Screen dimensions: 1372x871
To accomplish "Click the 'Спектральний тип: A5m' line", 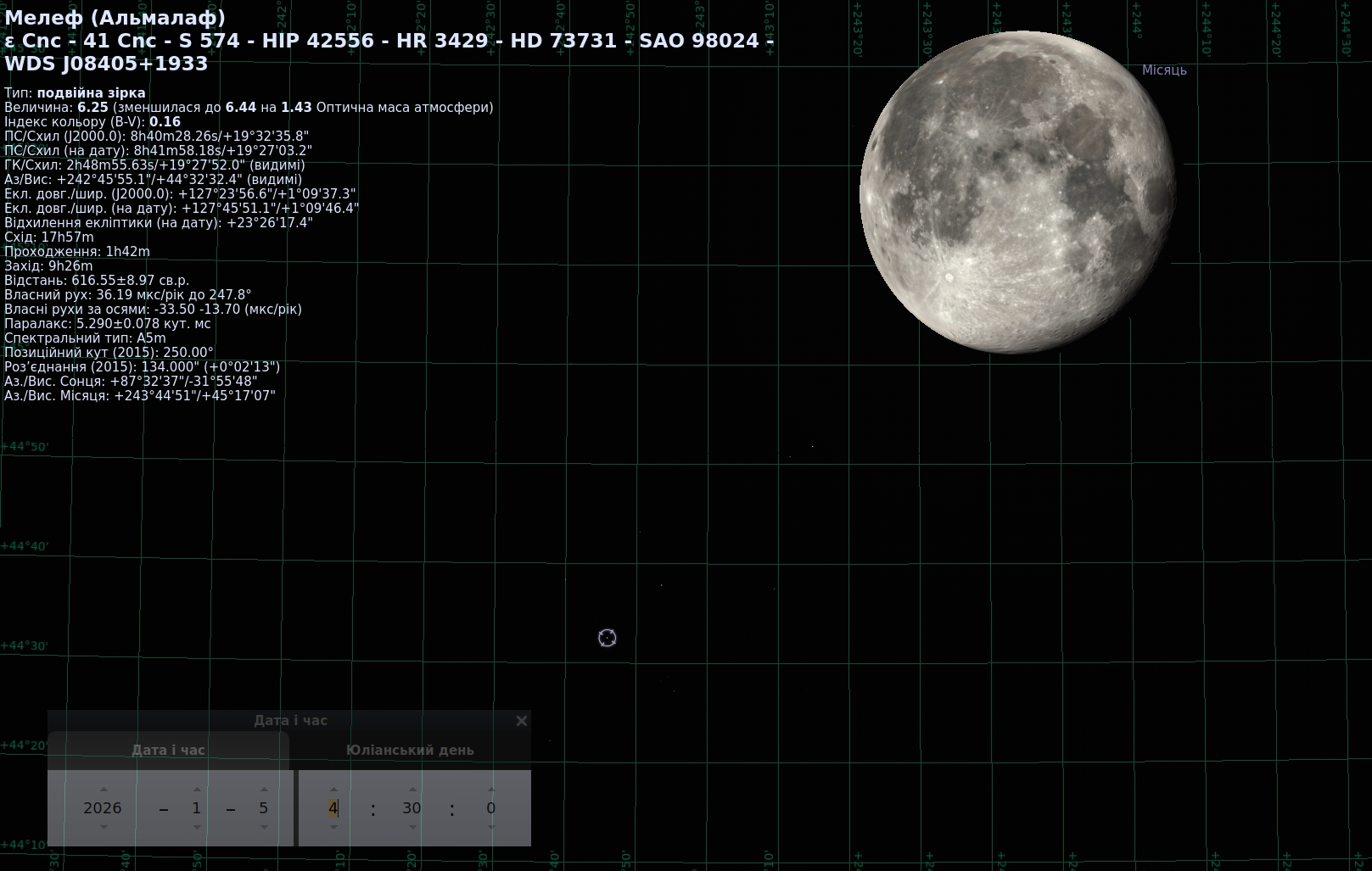I will coord(85,338).
